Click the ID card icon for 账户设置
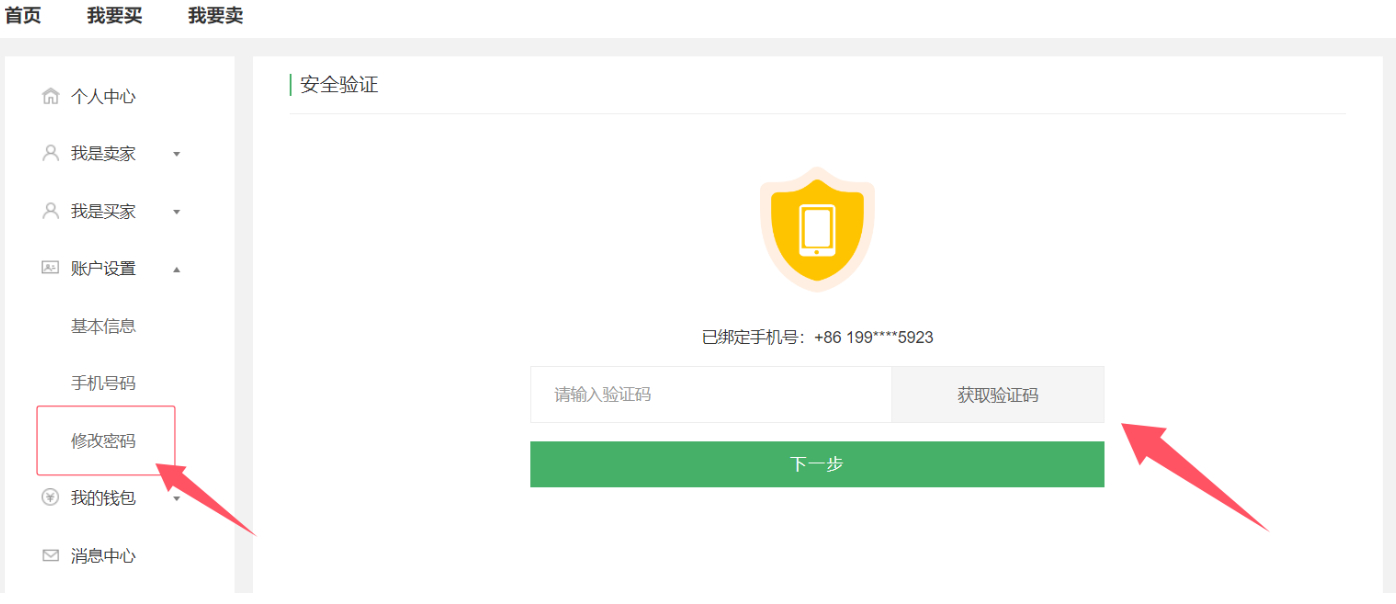Image resolution: width=1396 pixels, height=604 pixels. 50,268
